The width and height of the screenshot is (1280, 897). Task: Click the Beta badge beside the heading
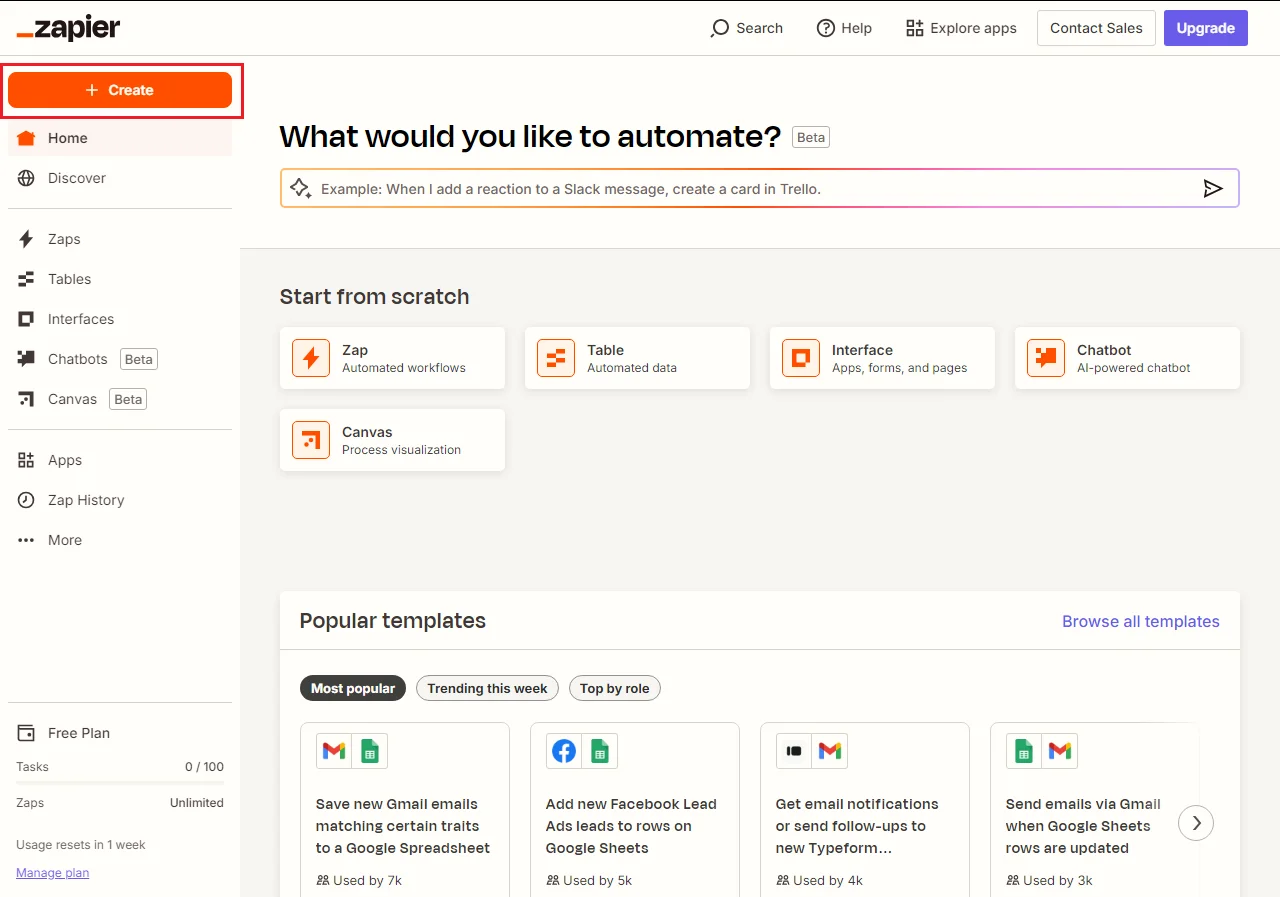point(811,137)
